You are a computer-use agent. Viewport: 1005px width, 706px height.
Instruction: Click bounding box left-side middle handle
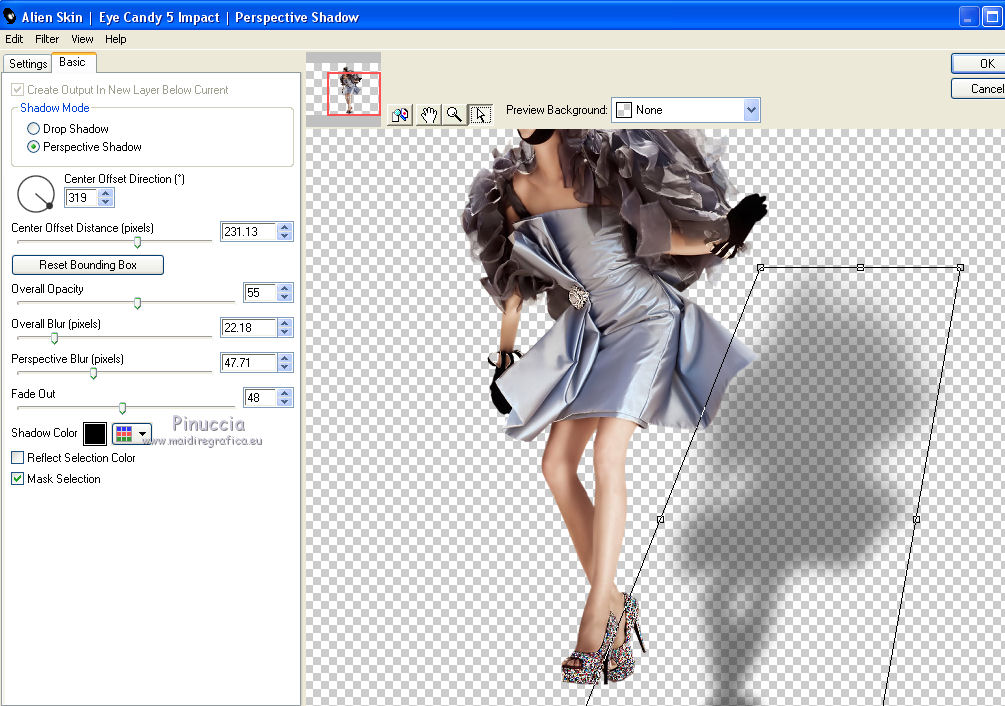coord(661,520)
